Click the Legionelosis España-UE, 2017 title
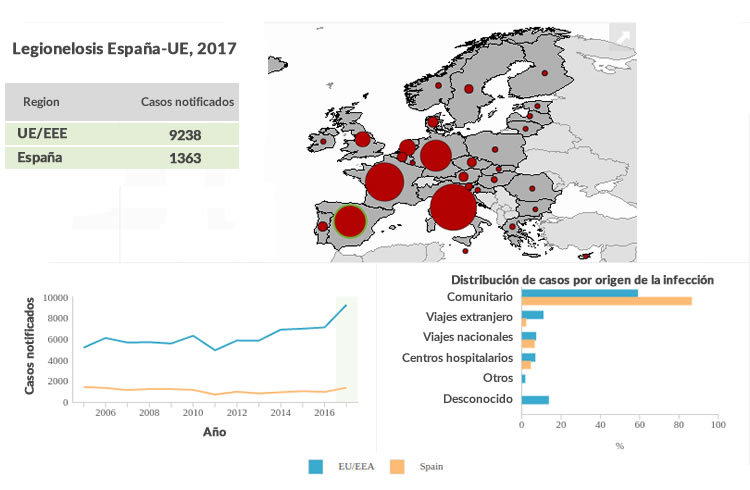Screen dimensions: 750x490 tap(124, 48)
